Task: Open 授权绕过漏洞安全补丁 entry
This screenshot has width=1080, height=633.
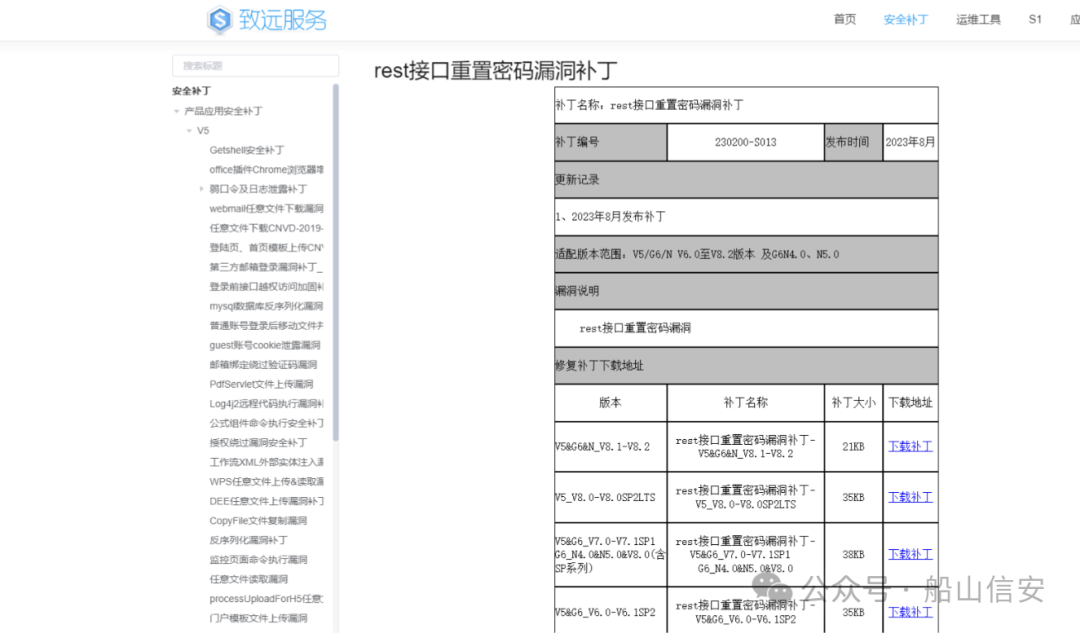Action: [x=258, y=442]
